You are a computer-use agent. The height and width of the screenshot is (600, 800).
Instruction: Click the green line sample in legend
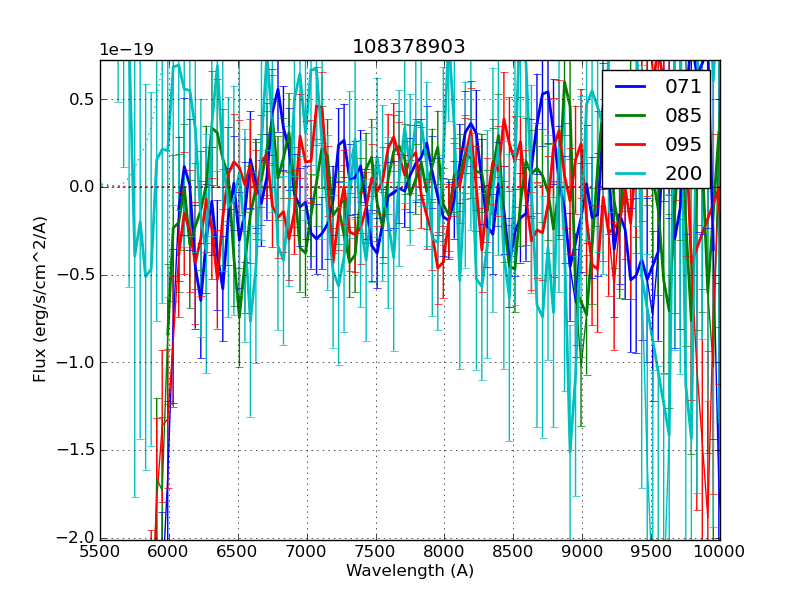[x=631, y=116]
